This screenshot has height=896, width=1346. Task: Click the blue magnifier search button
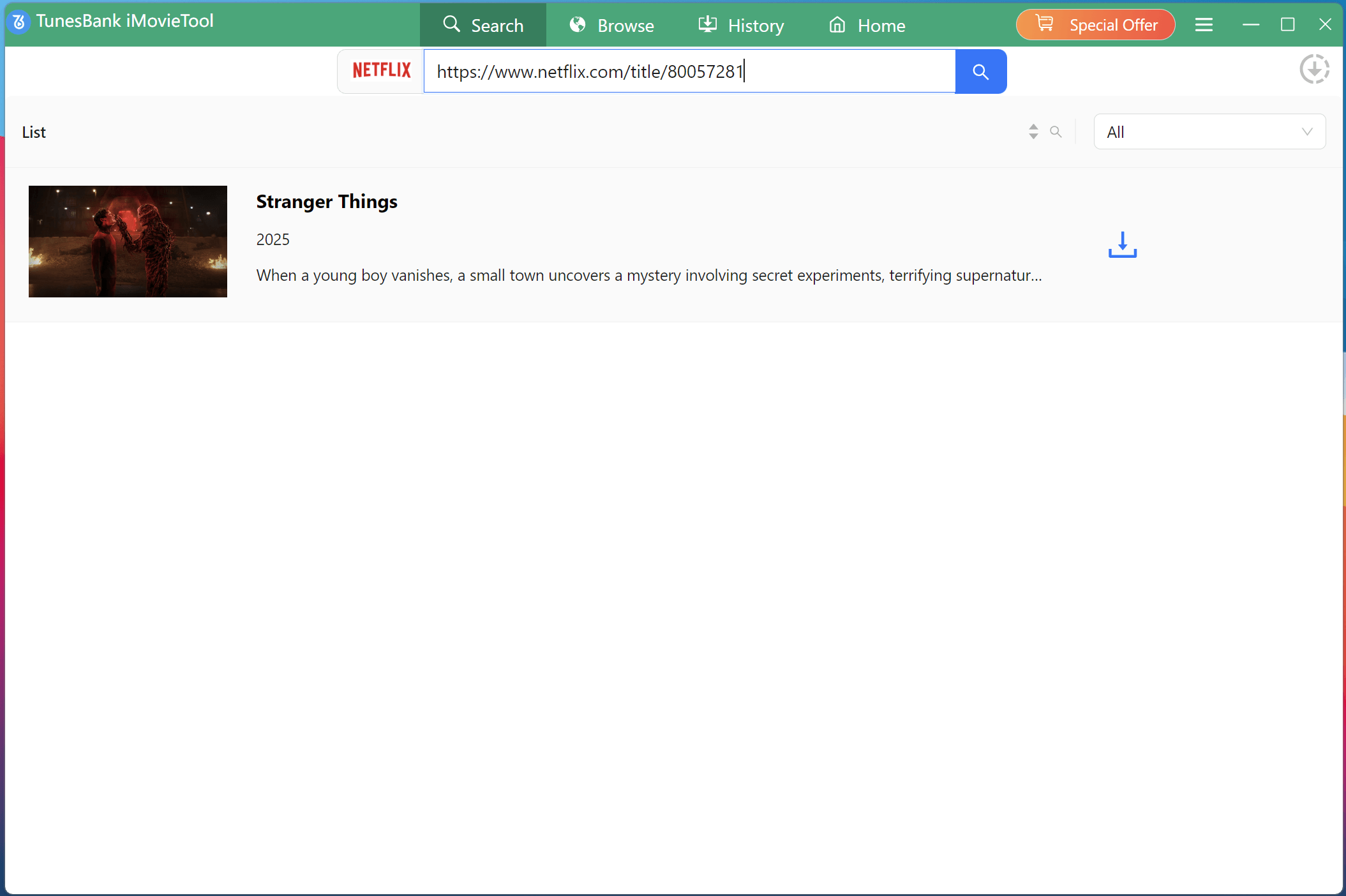[x=980, y=71]
